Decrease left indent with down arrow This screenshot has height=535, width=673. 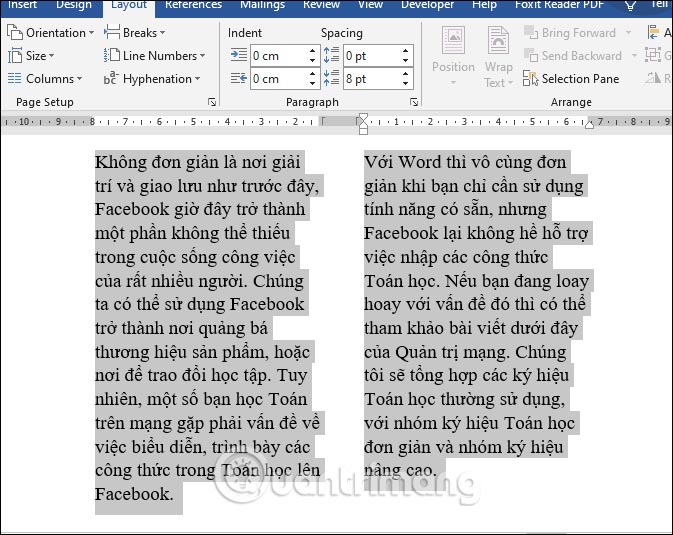coord(313,61)
